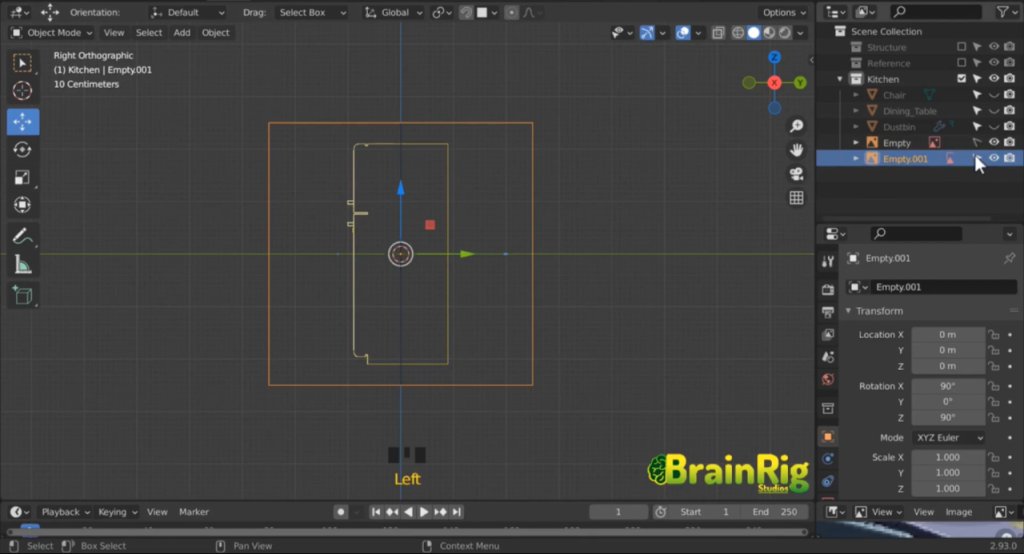Open the viewport View menu
This screenshot has width=1024, height=554.
click(x=114, y=33)
